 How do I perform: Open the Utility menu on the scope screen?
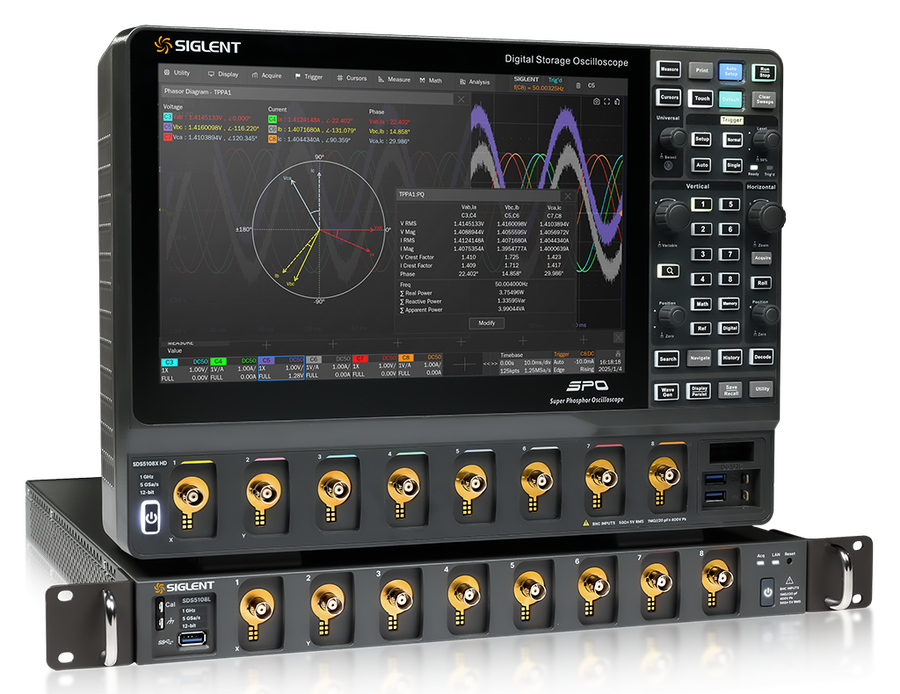tap(177, 73)
